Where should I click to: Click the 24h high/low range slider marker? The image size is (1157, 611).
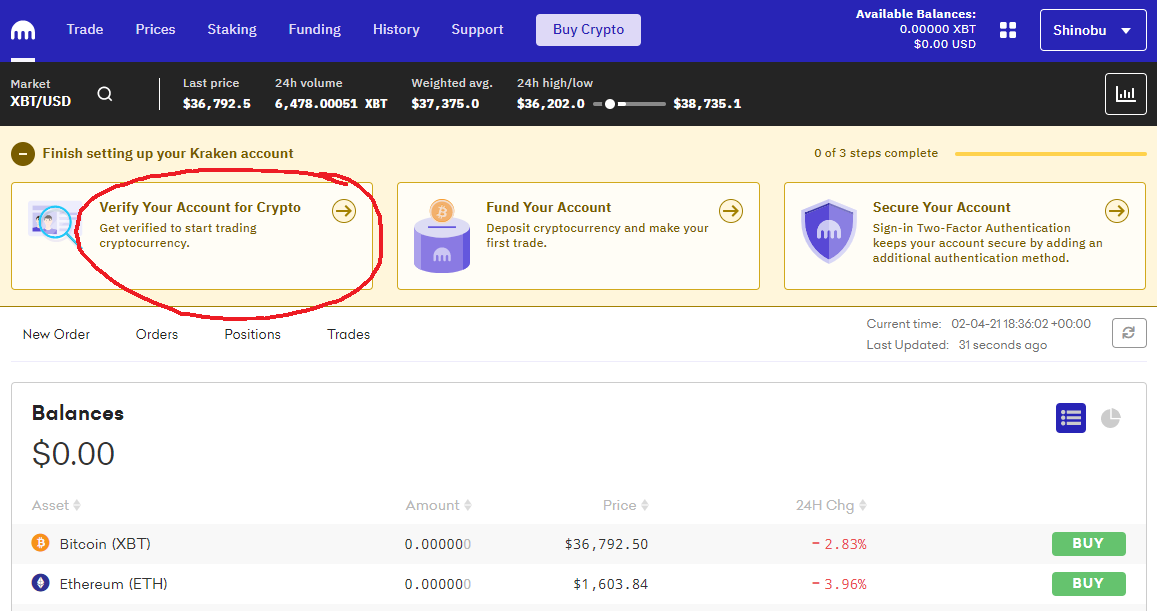[x=610, y=102]
